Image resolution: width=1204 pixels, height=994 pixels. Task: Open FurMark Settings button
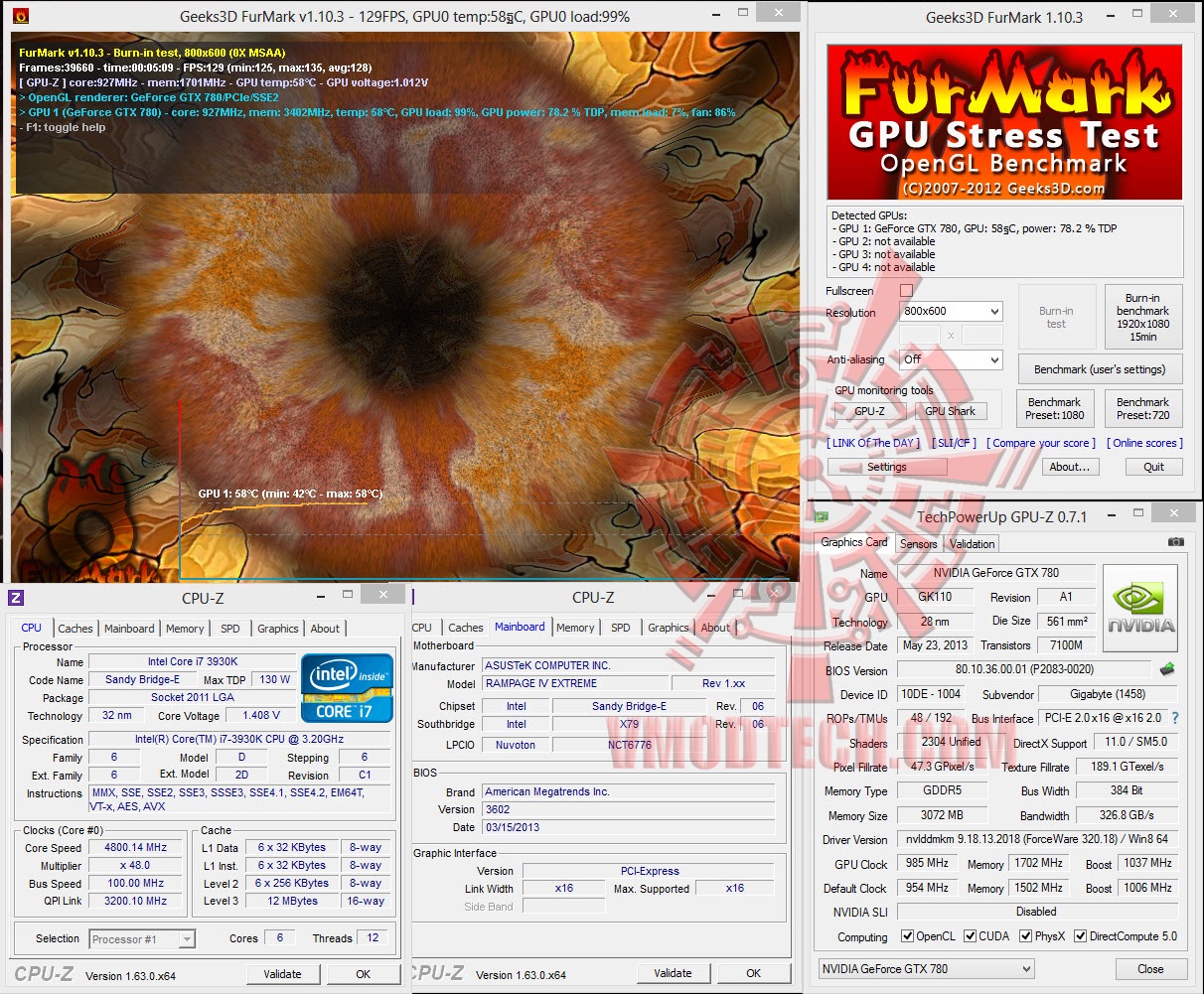886,467
